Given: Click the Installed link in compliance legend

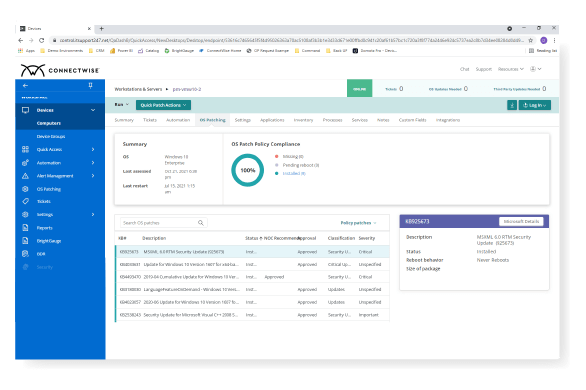Looking at the screenshot, I should (x=294, y=173).
